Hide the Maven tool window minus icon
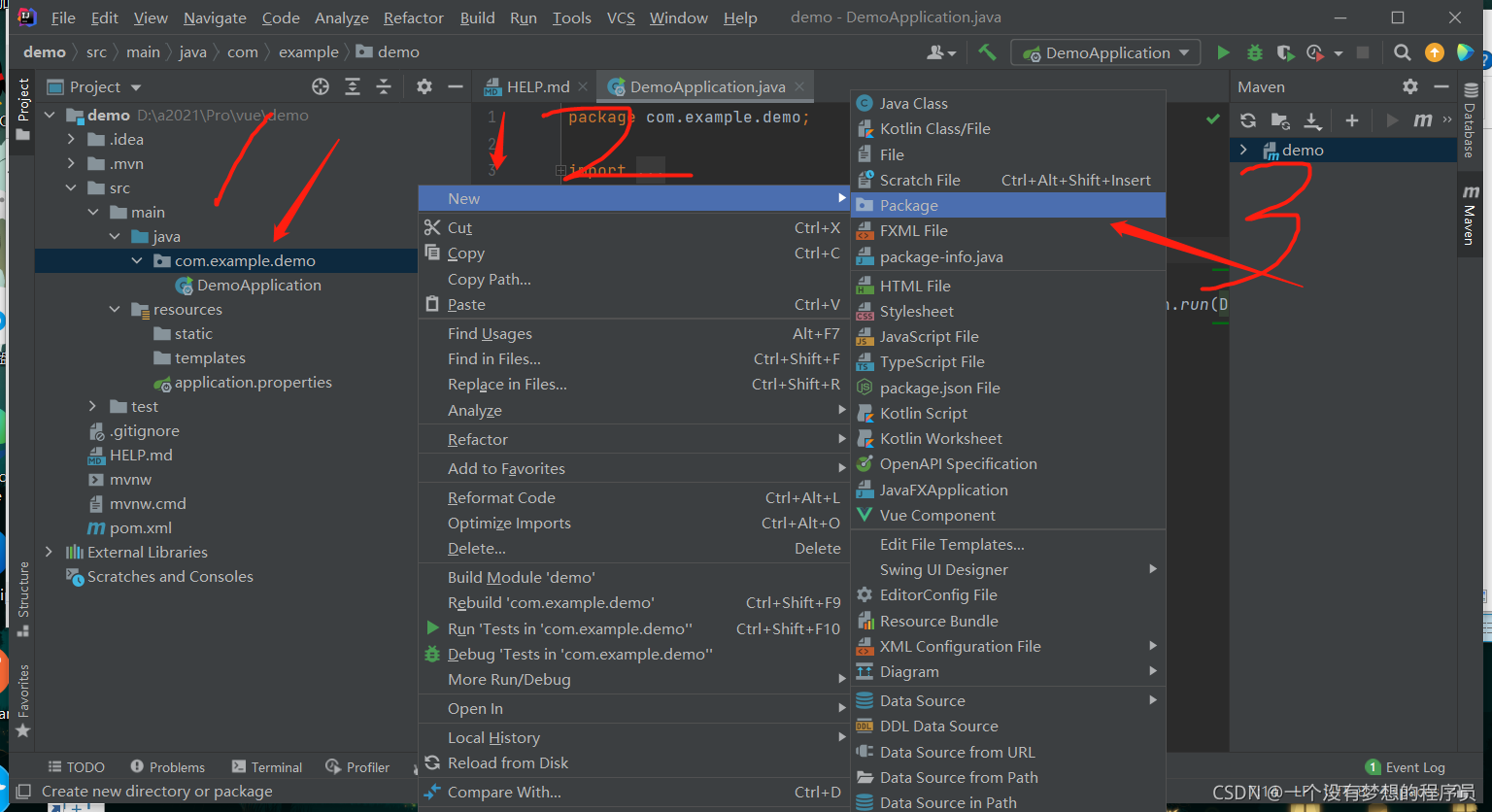The image size is (1492, 812). pyautogui.click(x=1441, y=86)
